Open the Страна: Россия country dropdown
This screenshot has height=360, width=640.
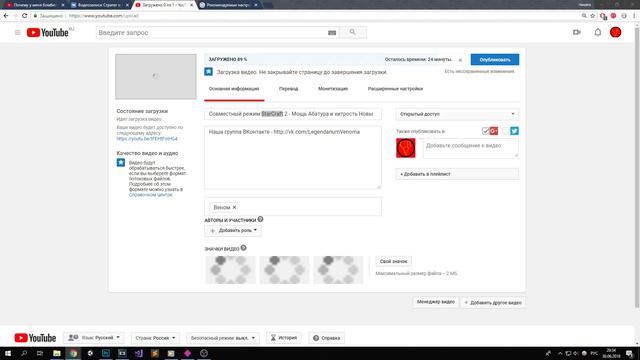tap(155, 338)
